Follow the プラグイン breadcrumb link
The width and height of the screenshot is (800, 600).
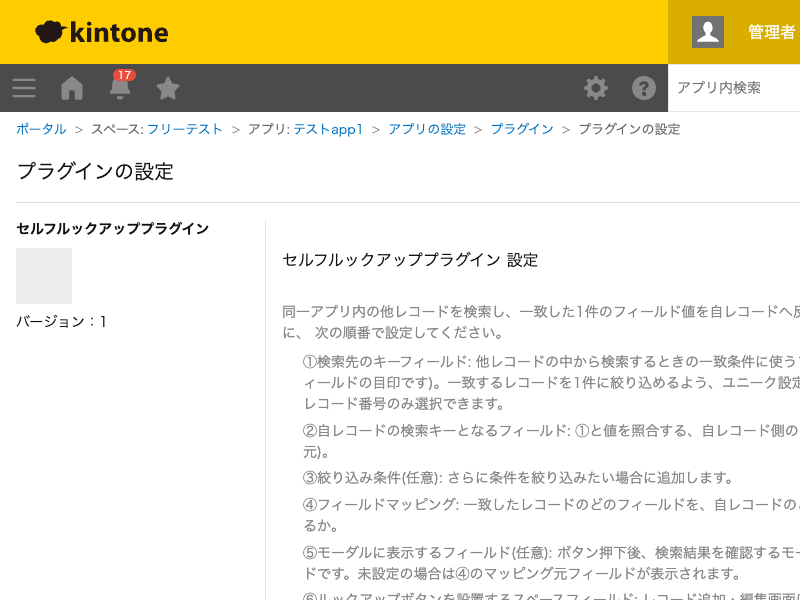(522, 129)
